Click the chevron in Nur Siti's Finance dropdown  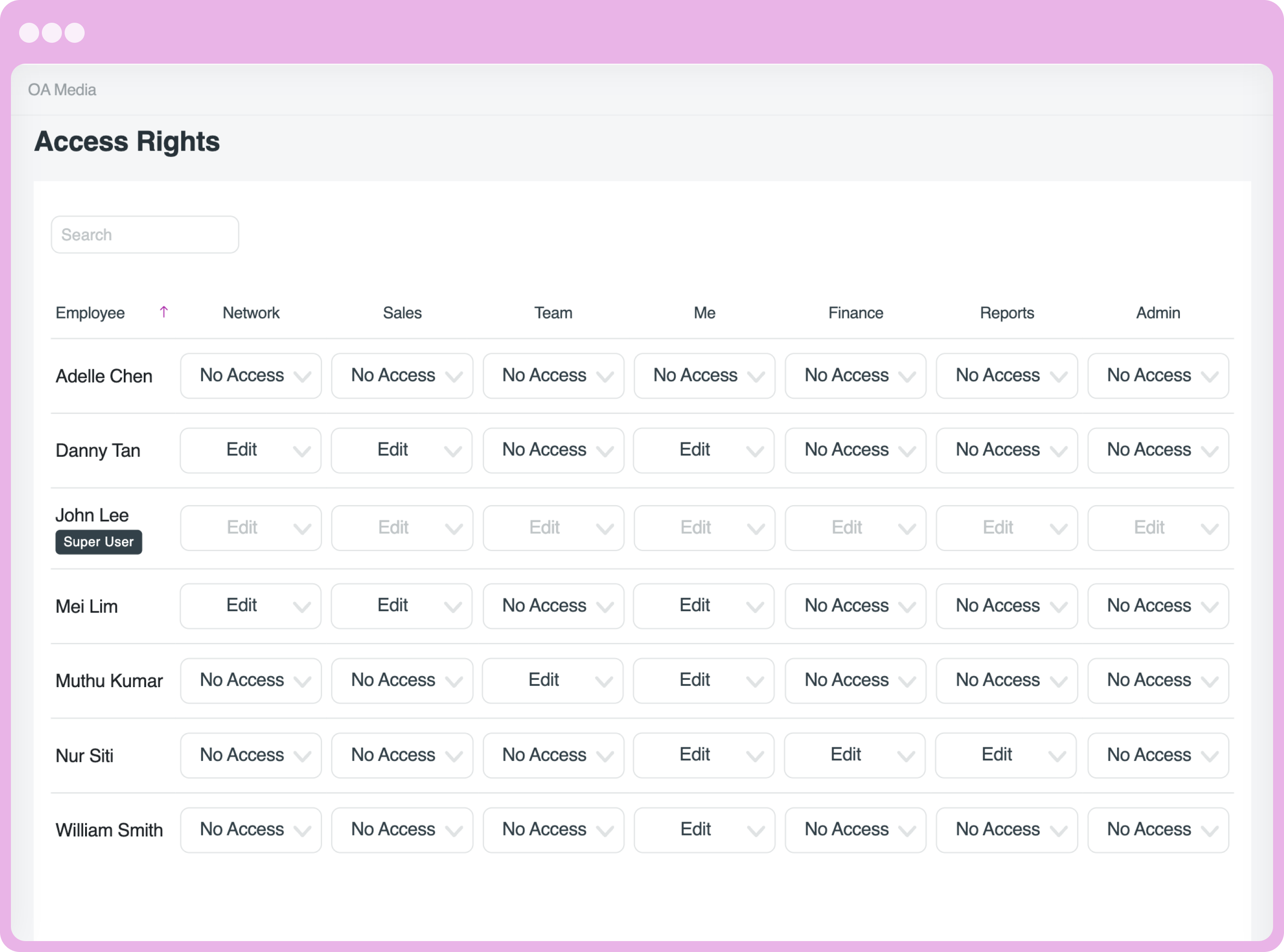pos(905,756)
